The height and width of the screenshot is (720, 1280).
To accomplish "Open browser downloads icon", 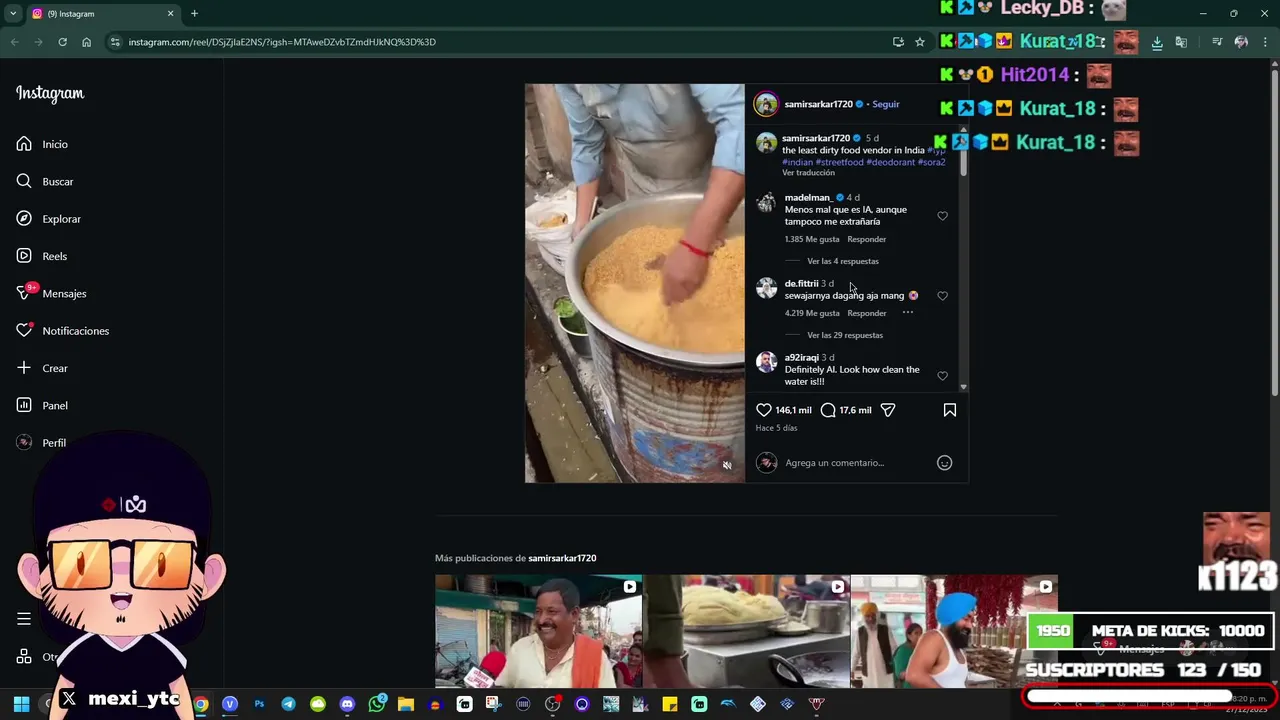I will pyautogui.click(x=1157, y=42).
